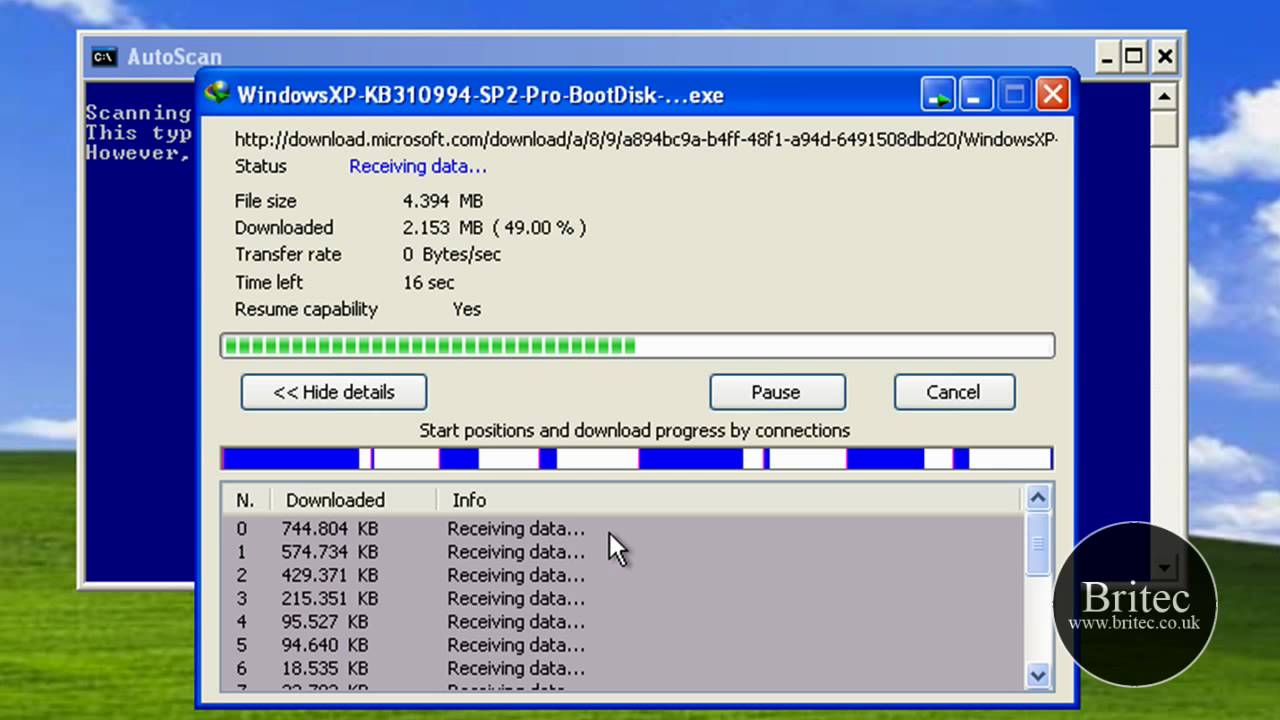Click the Downloaded column header
1280x720 pixels.
point(355,500)
